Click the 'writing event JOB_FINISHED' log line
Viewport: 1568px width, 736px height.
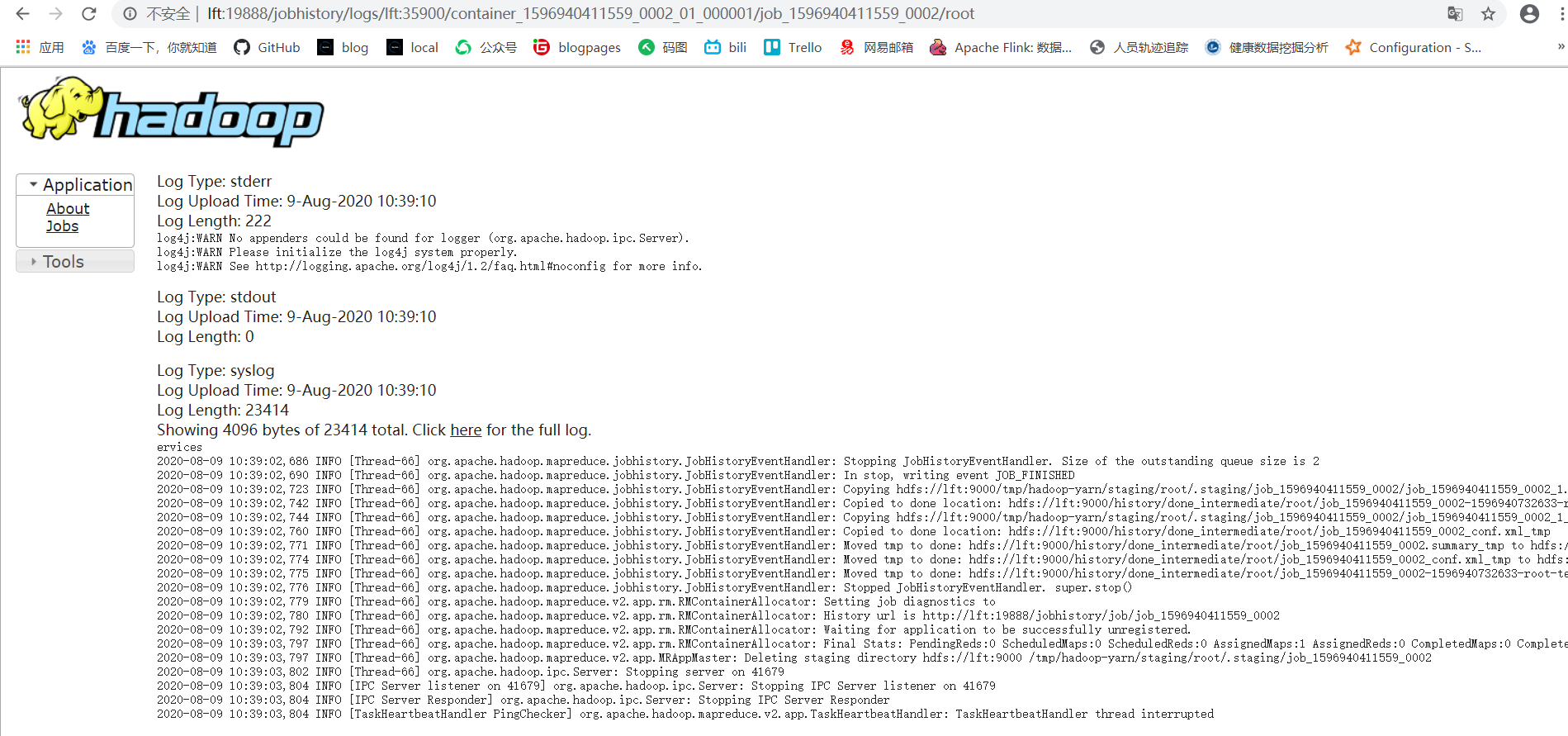pos(616,476)
